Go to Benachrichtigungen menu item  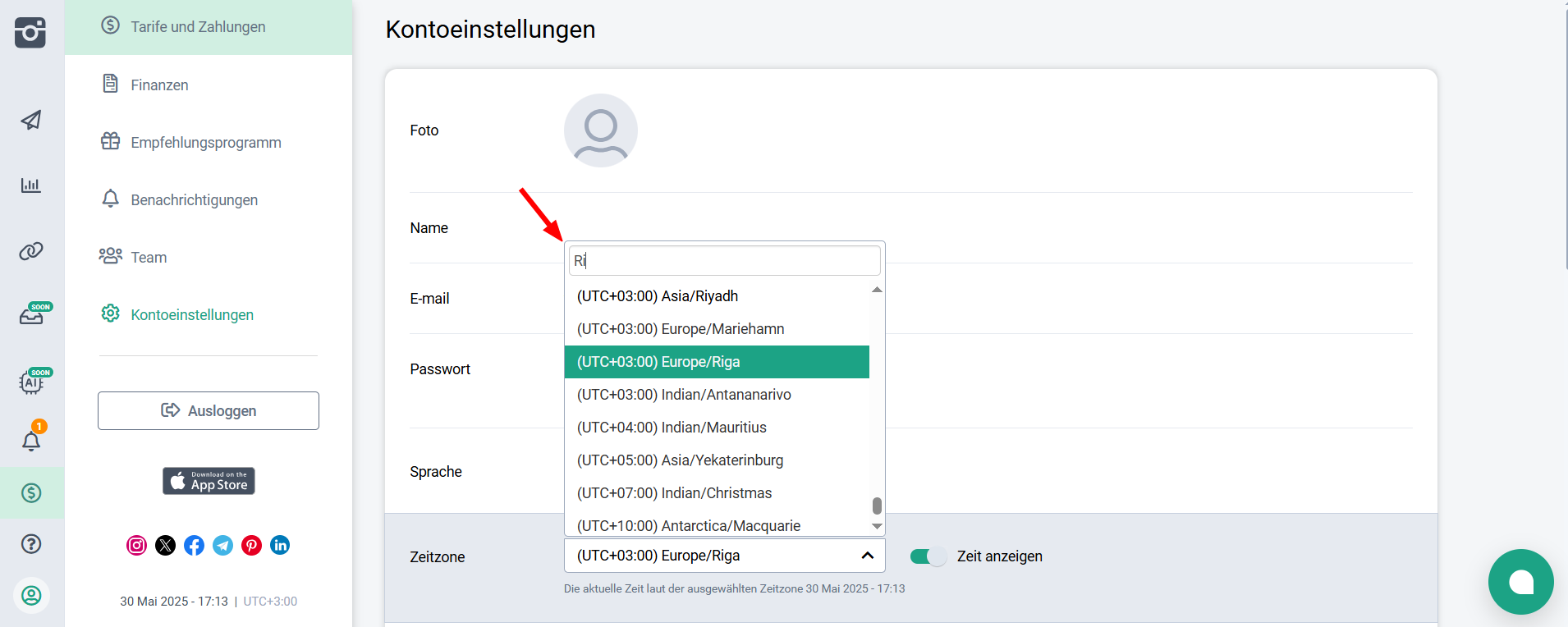(194, 200)
